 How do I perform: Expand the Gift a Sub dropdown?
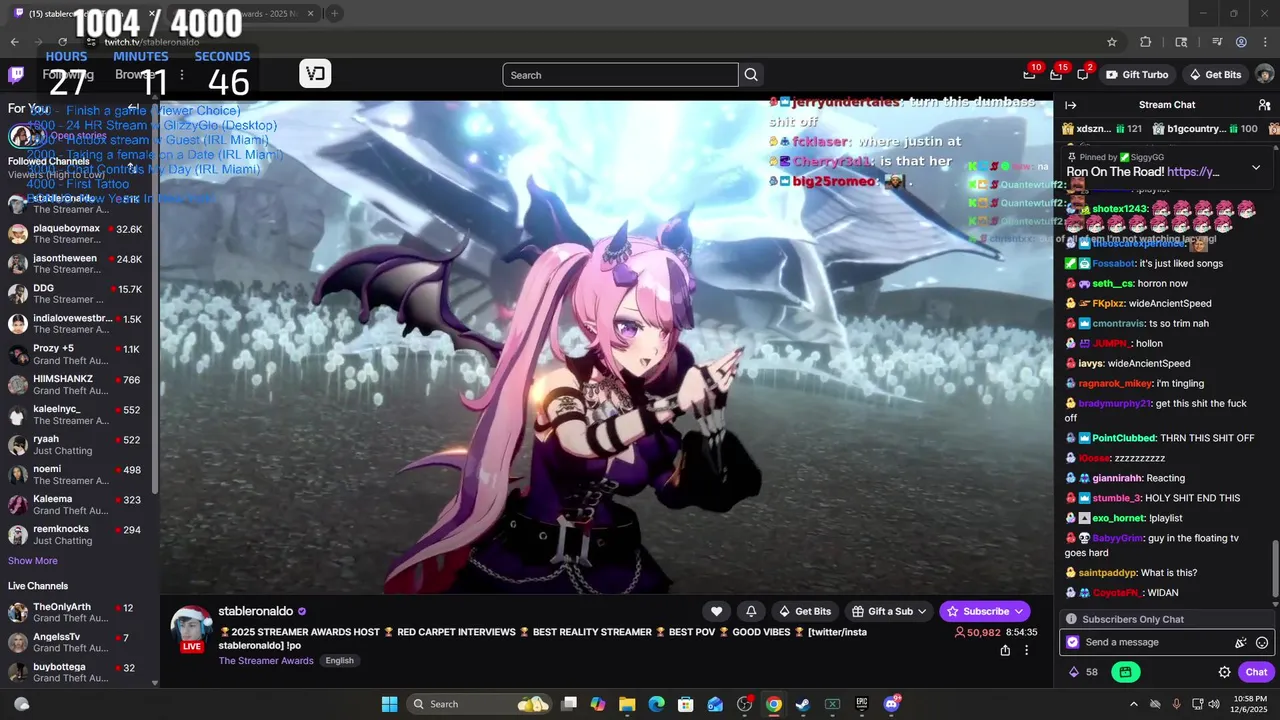tap(889, 611)
